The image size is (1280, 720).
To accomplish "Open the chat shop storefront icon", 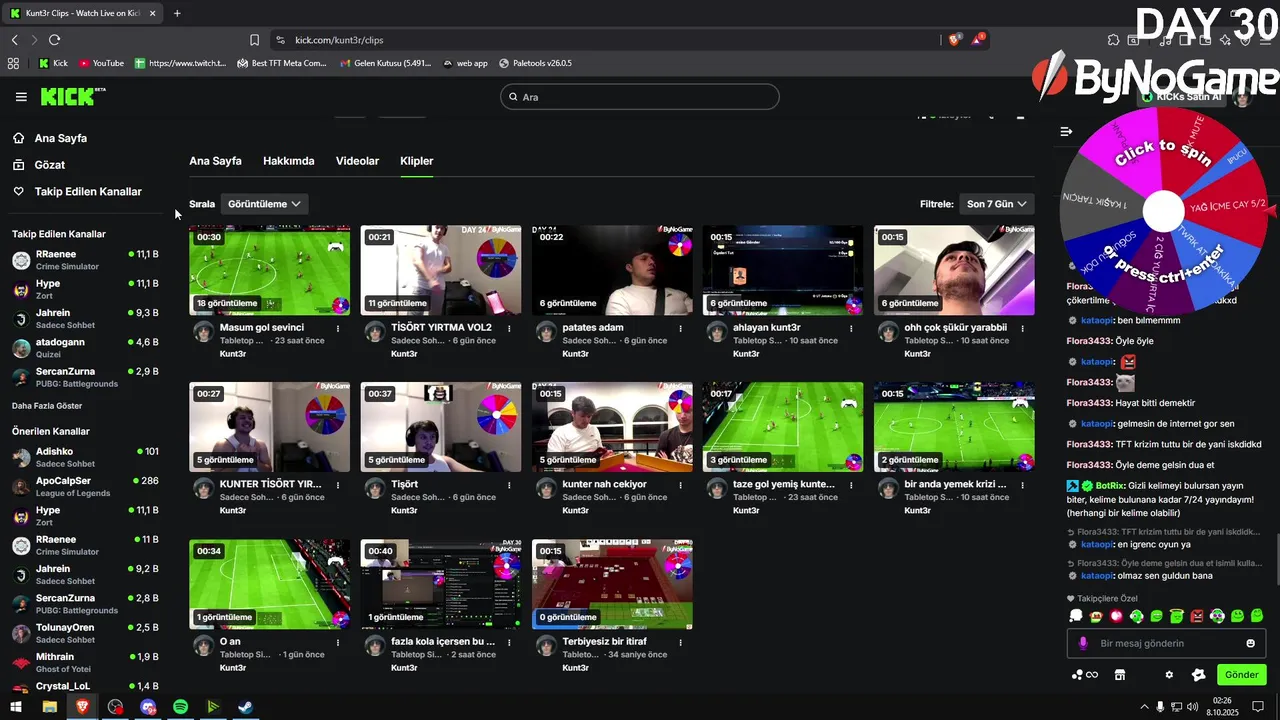I will [x=1120, y=675].
